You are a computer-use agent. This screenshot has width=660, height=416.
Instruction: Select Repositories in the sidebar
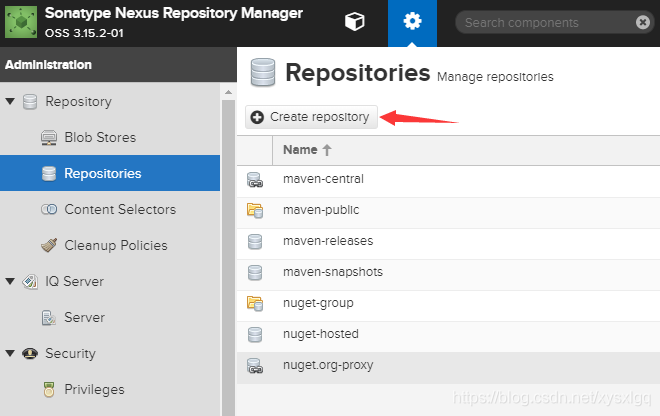coord(102,173)
